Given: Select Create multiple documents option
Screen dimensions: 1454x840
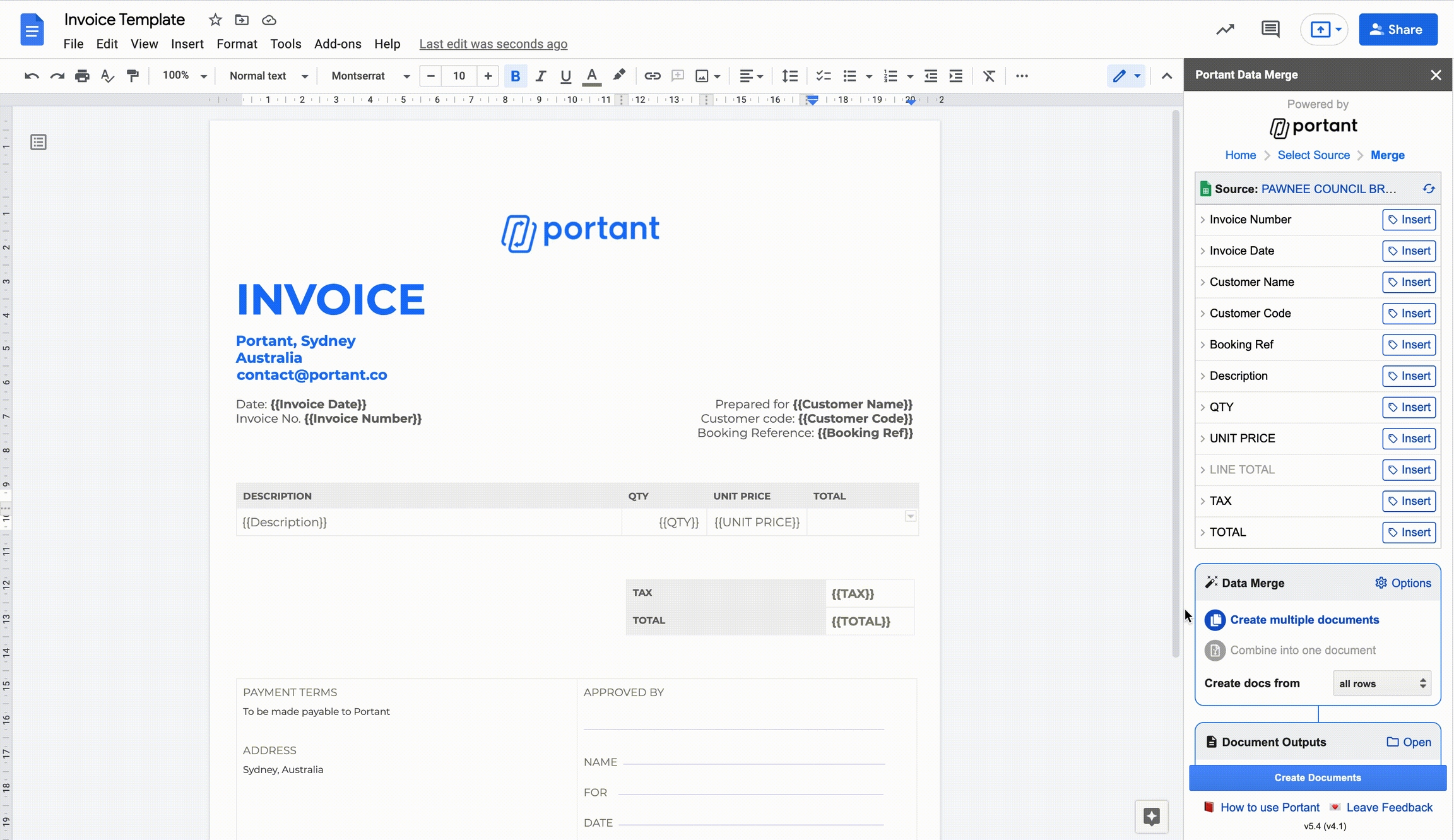Looking at the screenshot, I should tap(1304, 620).
